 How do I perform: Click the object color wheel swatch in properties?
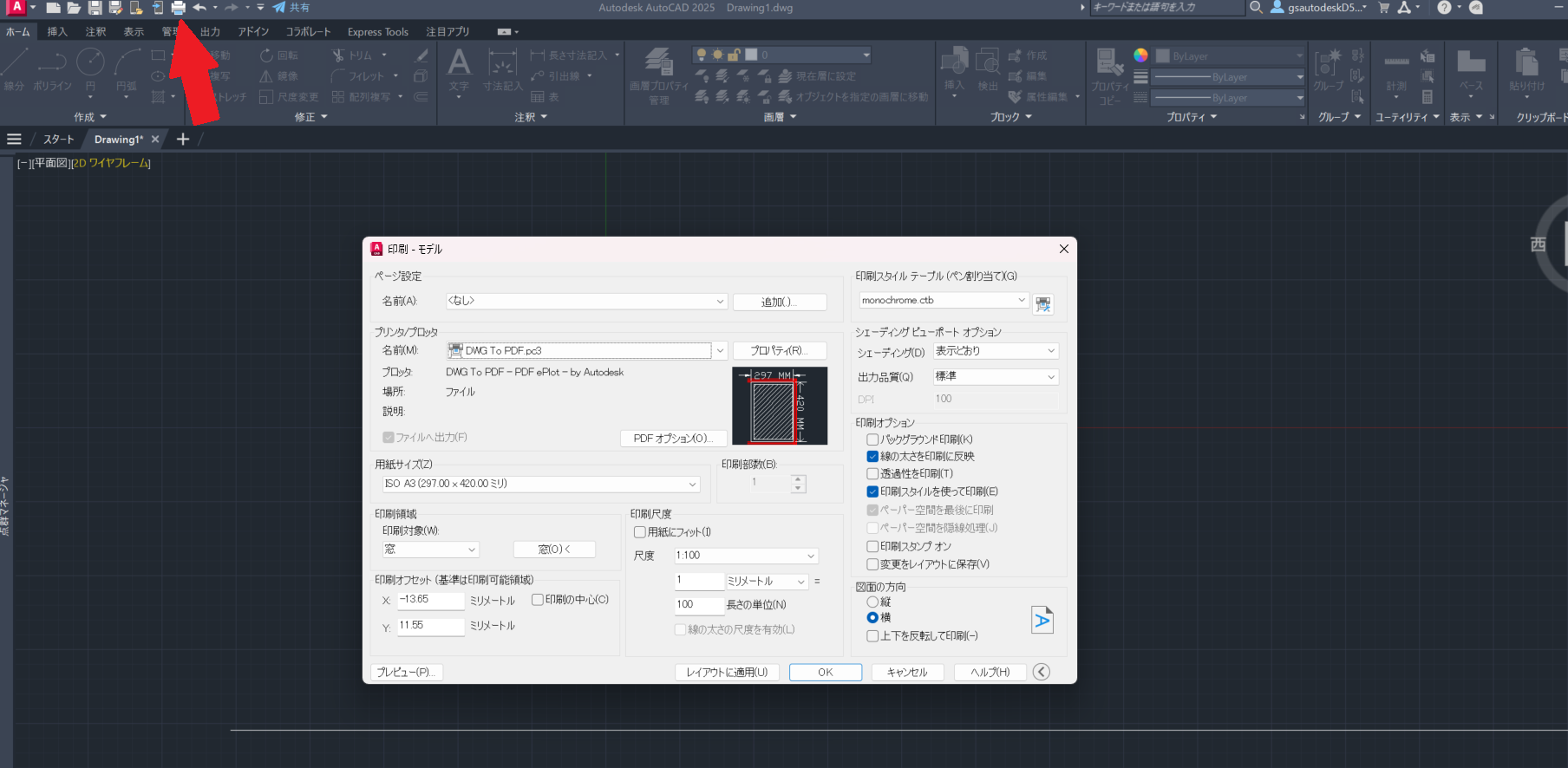(1140, 55)
